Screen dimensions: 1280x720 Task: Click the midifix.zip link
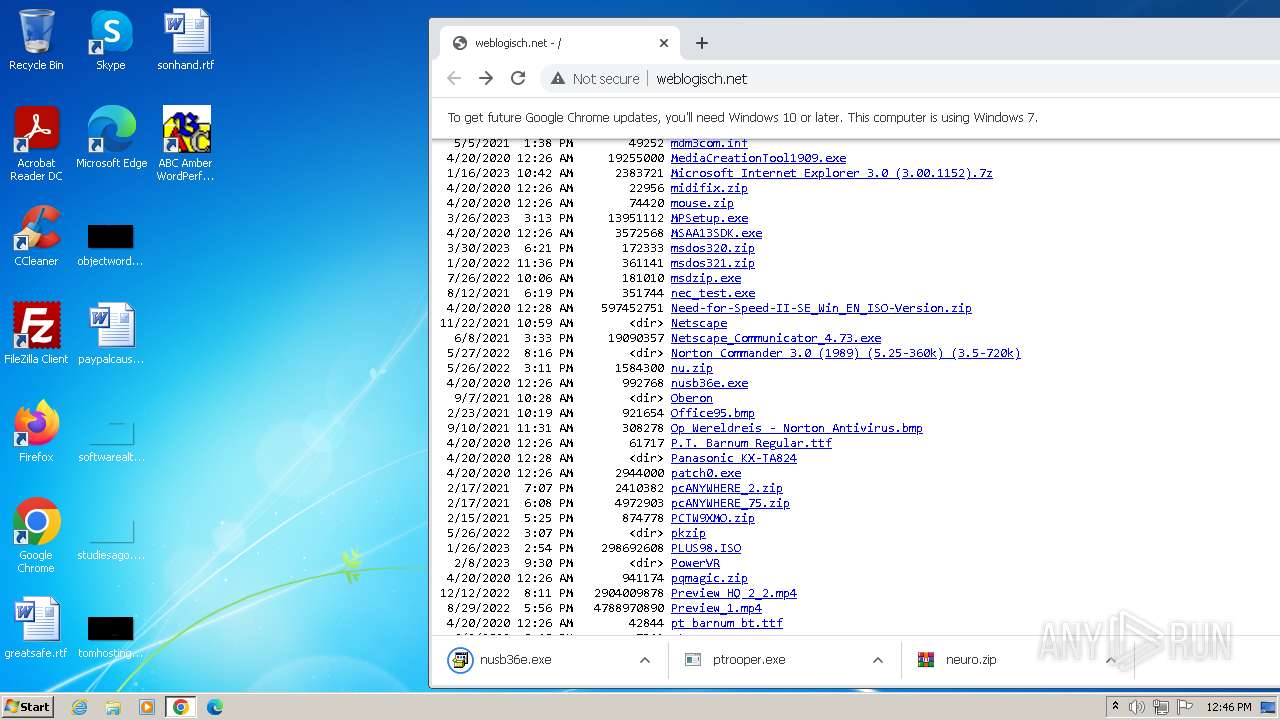click(709, 188)
